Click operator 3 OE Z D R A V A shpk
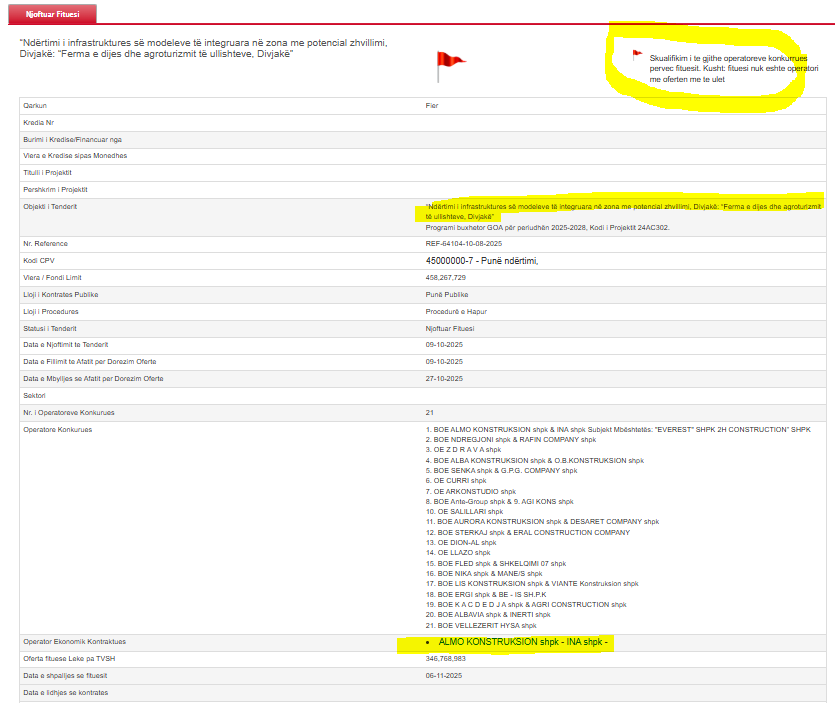 click(463, 450)
